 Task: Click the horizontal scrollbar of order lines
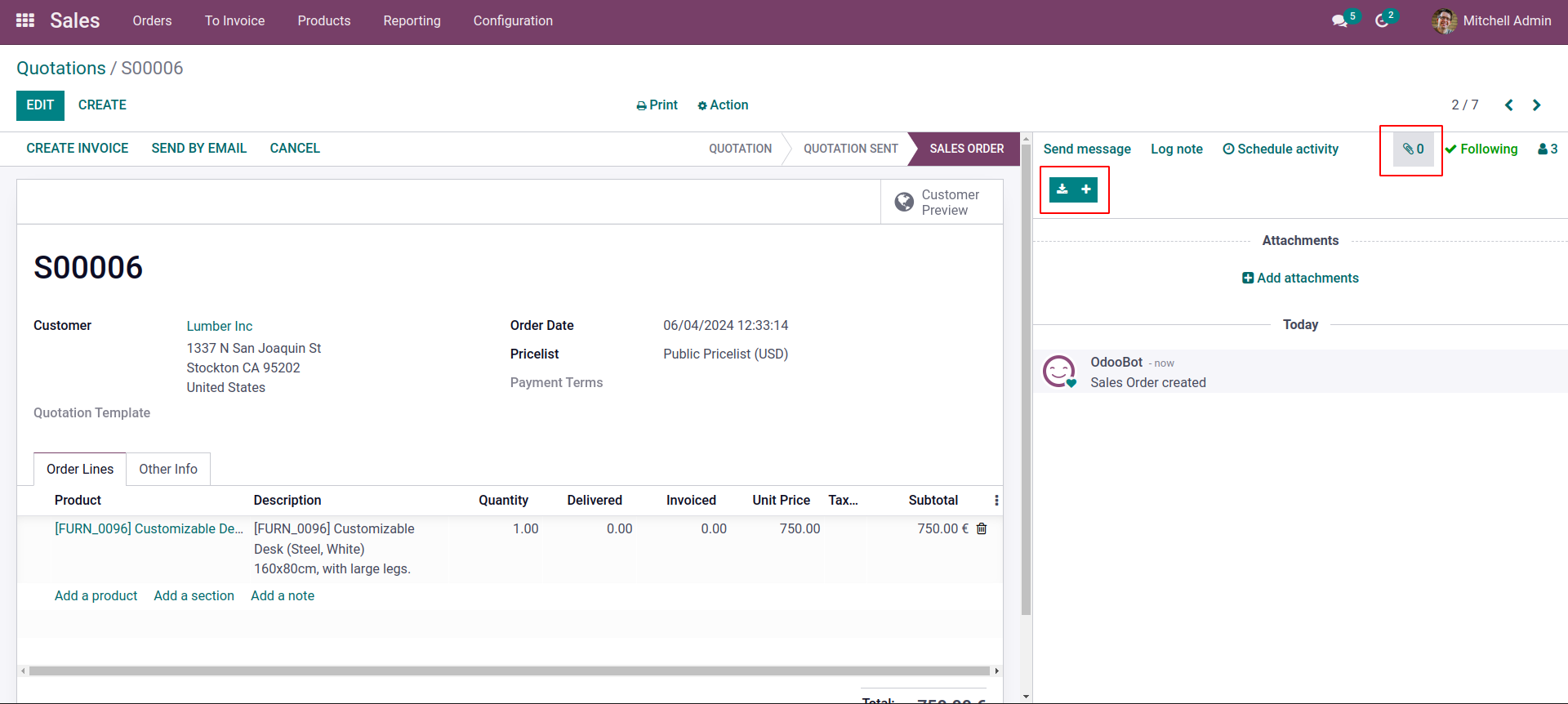[x=510, y=671]
